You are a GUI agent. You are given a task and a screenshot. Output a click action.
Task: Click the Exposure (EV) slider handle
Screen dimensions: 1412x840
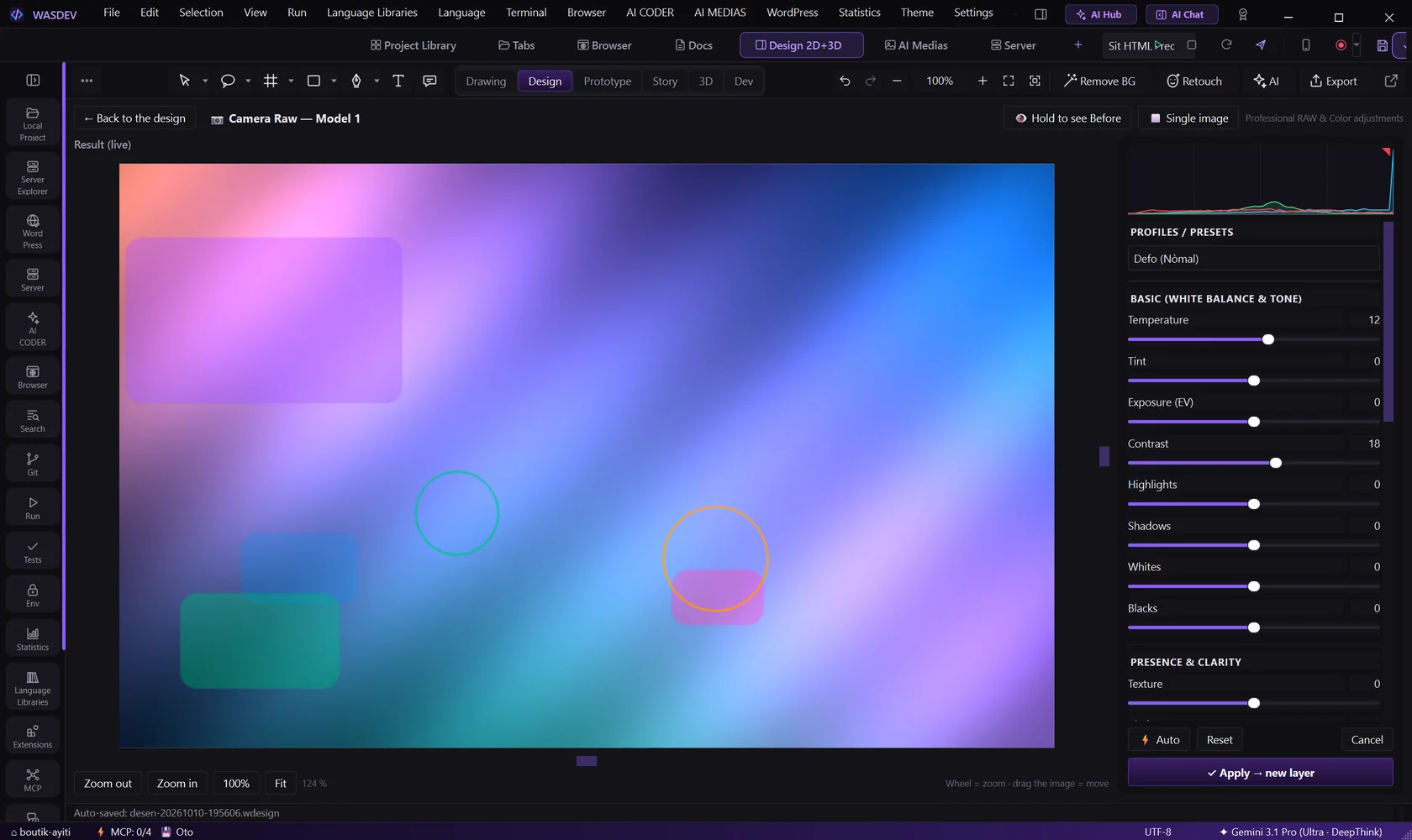1254,422
